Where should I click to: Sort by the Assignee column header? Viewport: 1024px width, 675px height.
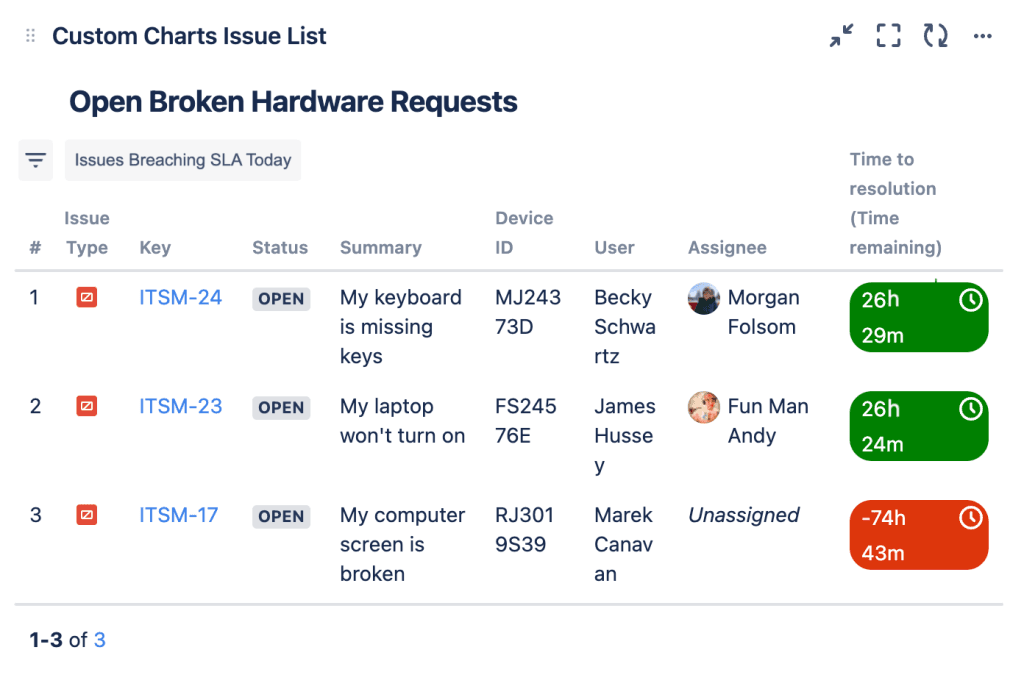click(x=727, y=248)
